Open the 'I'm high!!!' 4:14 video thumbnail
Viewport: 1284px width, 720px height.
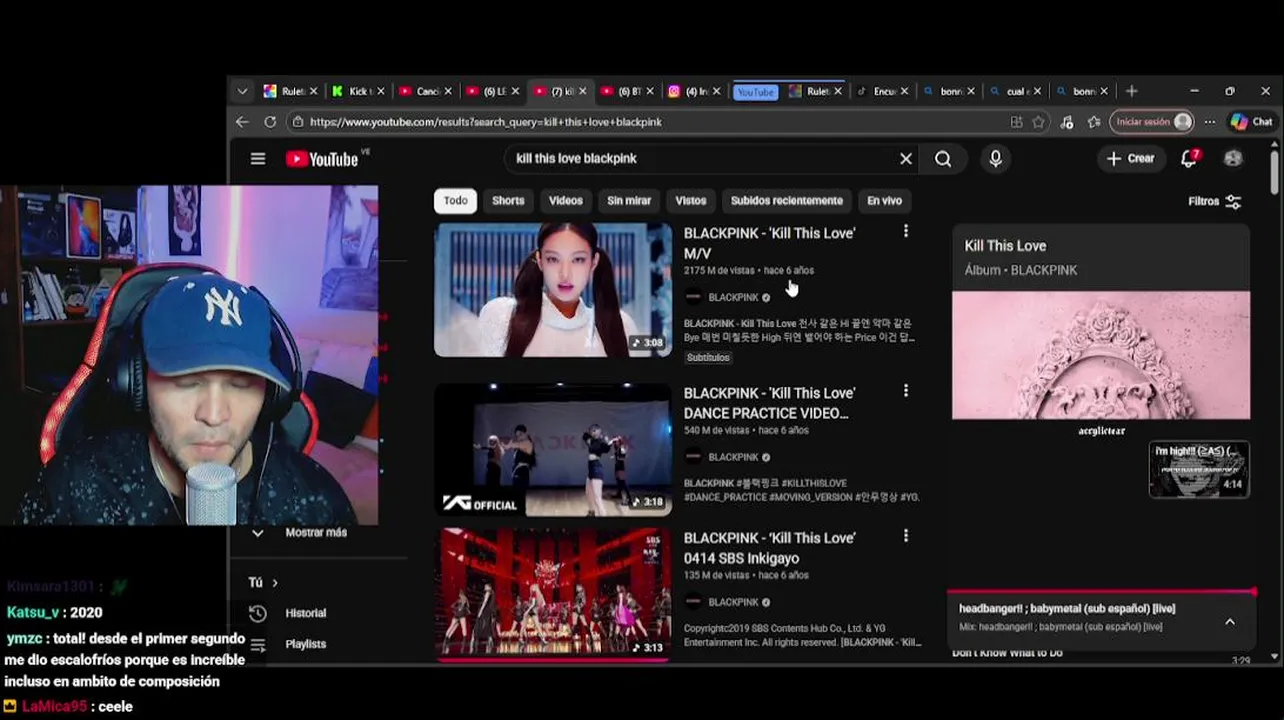[1199, 469]
